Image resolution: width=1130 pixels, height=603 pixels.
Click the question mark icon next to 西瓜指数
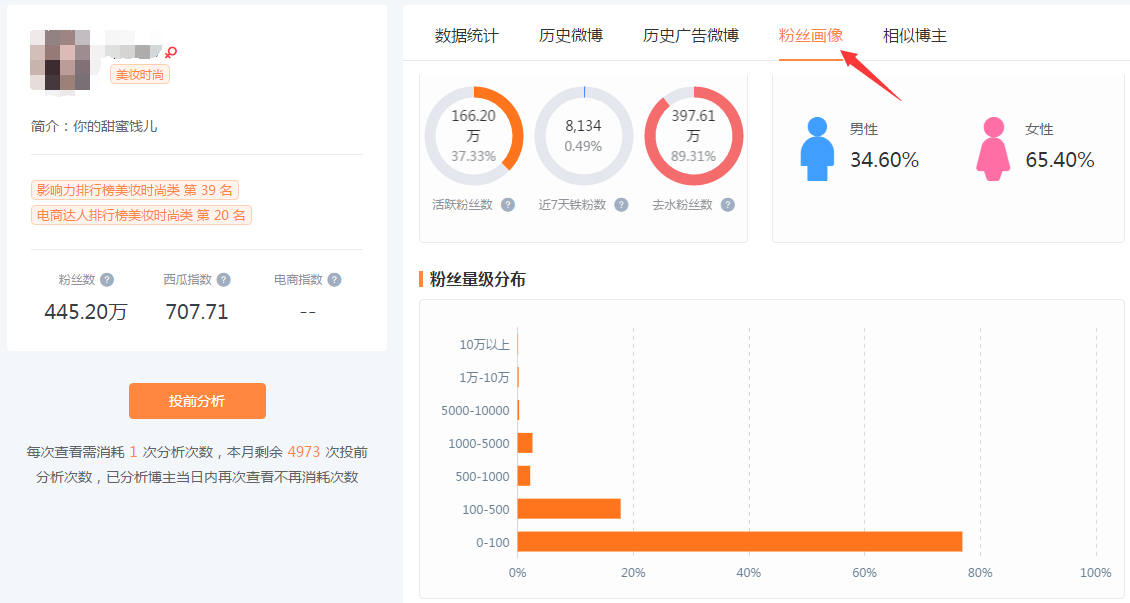click(x=223, y=278)
